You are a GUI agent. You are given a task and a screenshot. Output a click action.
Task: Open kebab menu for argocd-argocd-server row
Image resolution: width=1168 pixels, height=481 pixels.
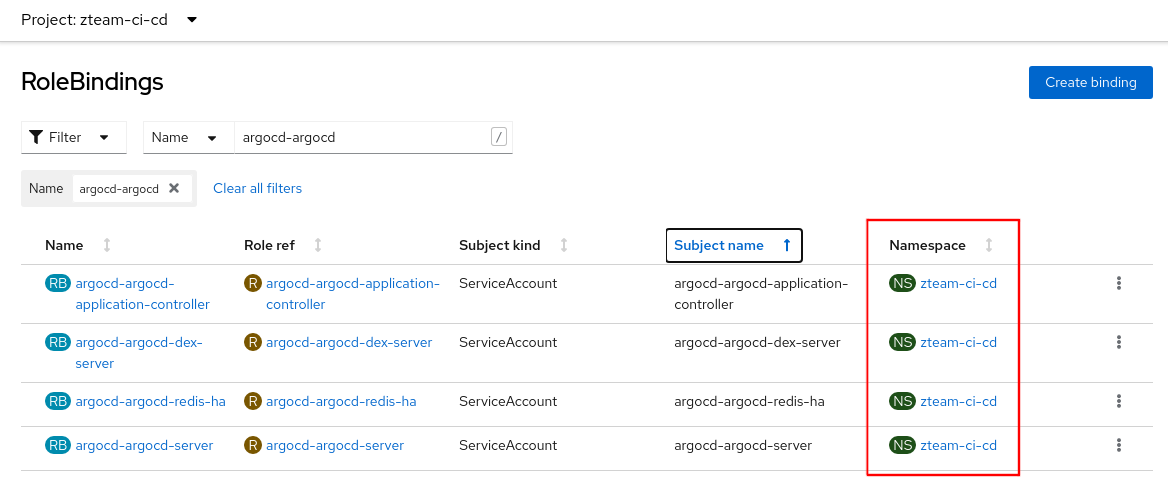1119,446
